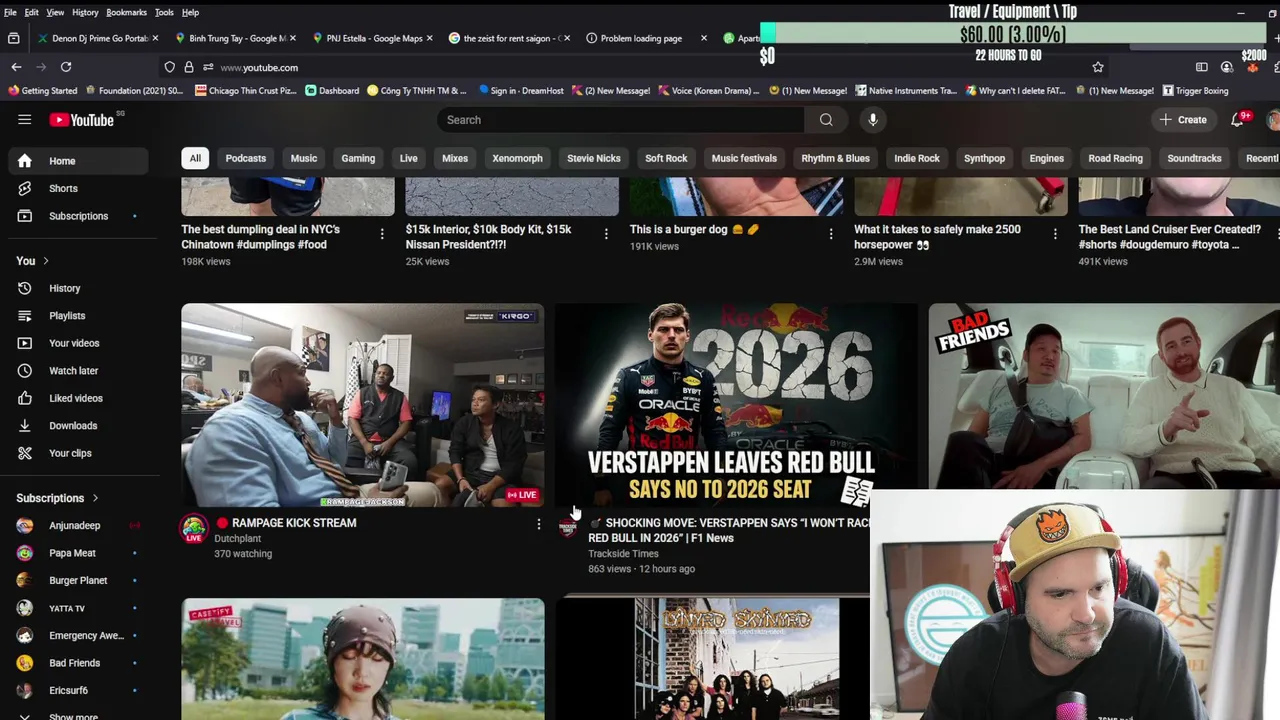Go back in browser
The height and width of the screenshot is (720, 1280).
tap(16, 67)
